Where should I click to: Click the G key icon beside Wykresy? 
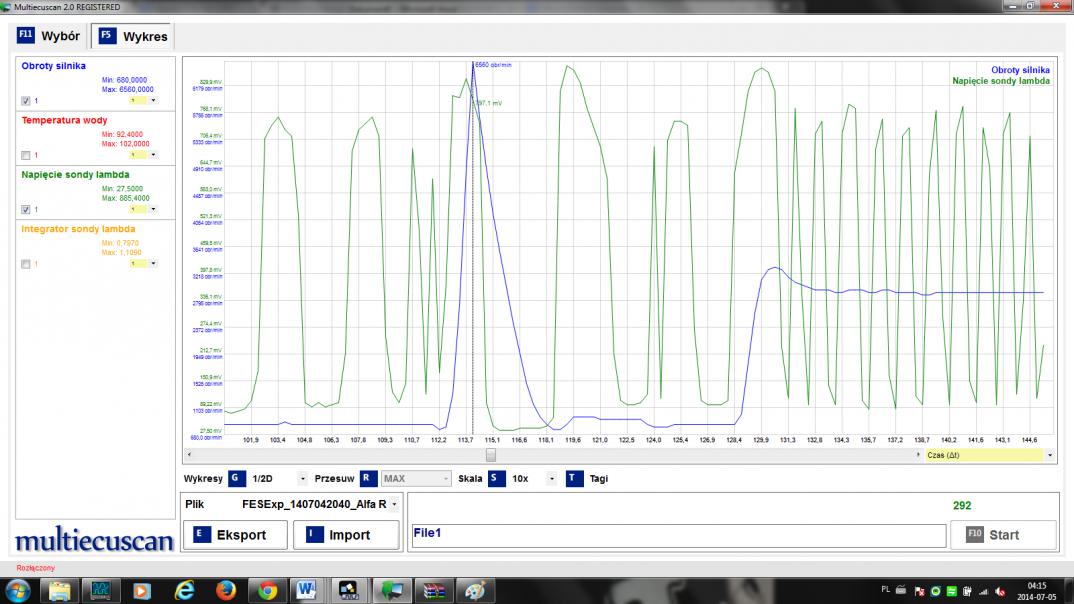point(236,479)
